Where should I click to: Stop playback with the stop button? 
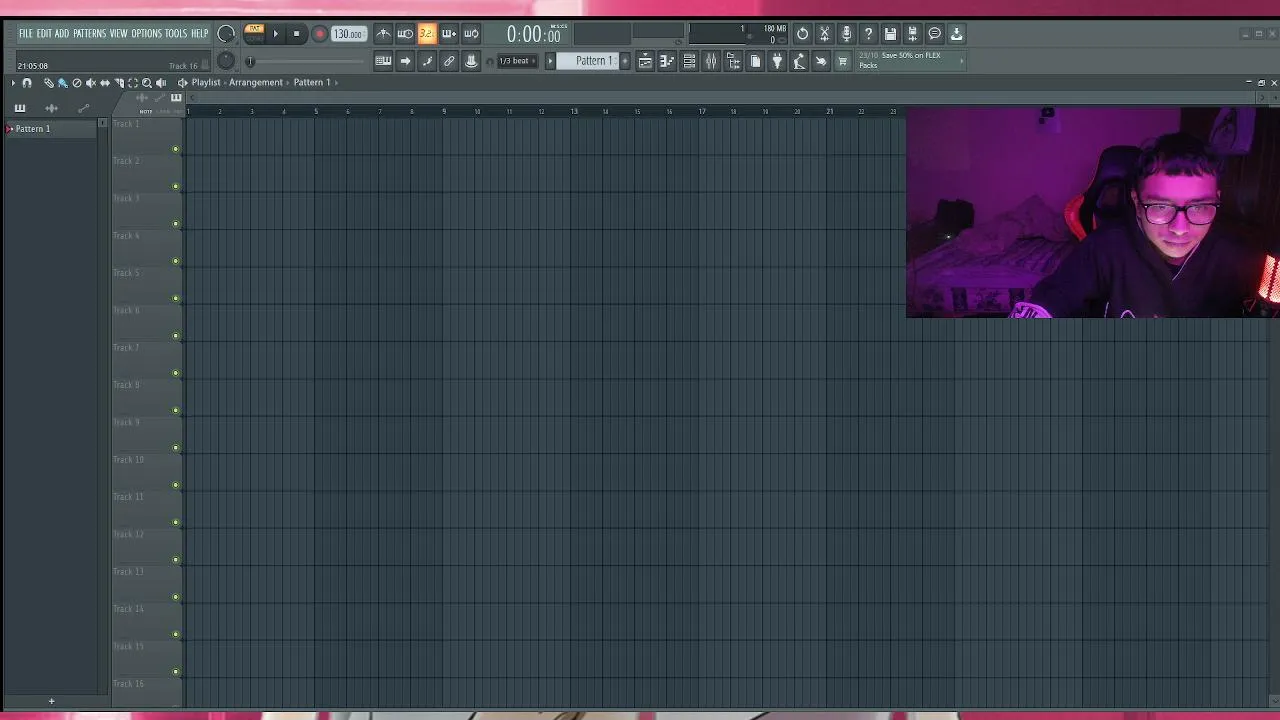point(297,34)
